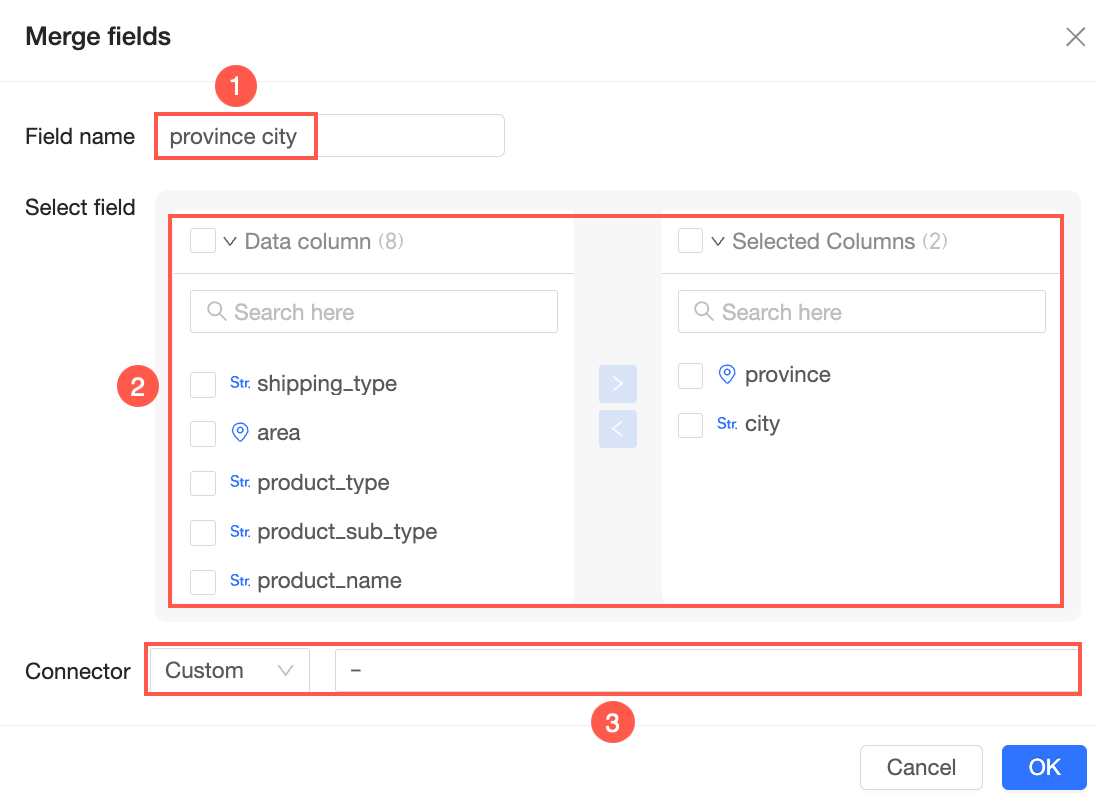Viewport: 1096px width, 808px height.
Task: Tick the product_type checkbox
Action: (203, 483)
